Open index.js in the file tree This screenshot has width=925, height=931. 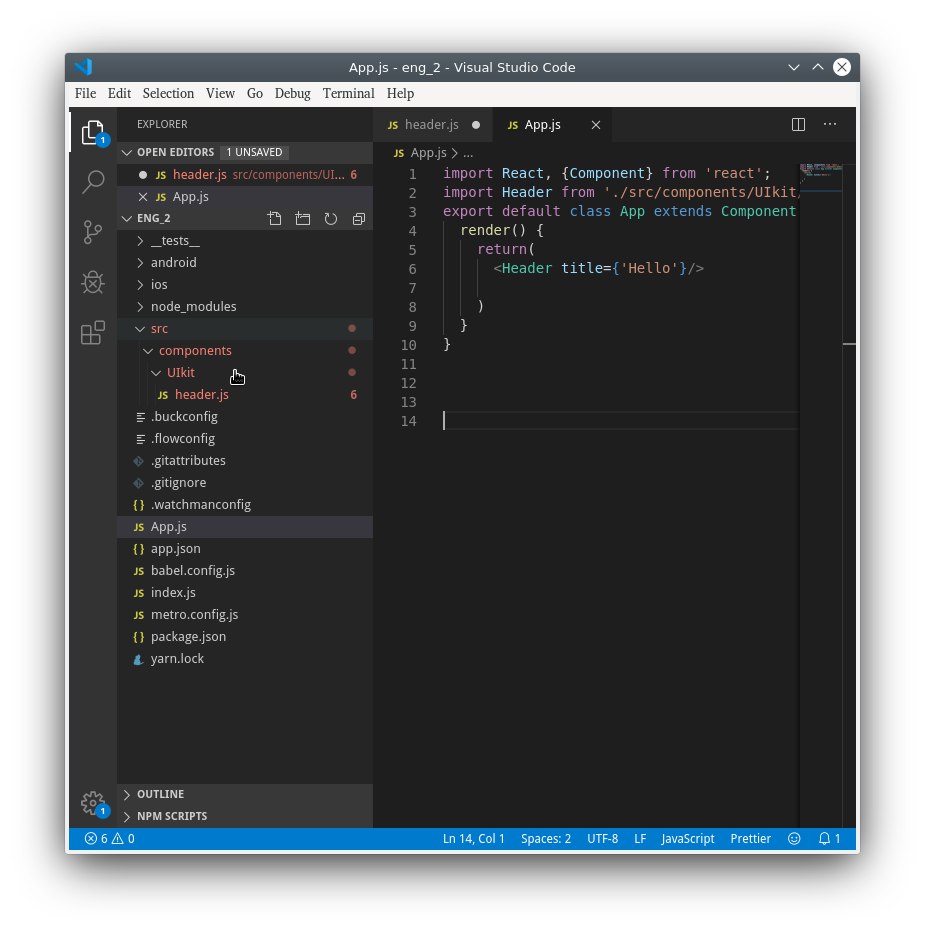click(x=245, y=593)
